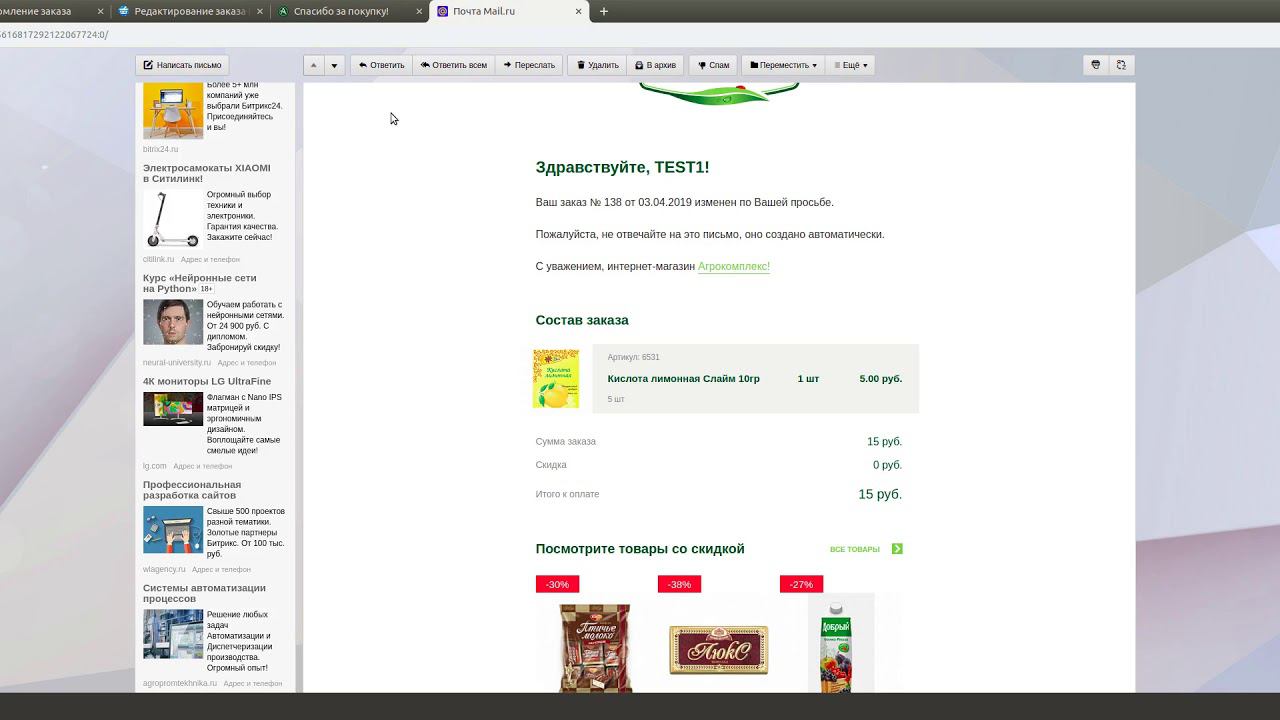Open a new browser tab with plus
Viewport: 1280px width, 720px height.
click(x=604, y=11)
